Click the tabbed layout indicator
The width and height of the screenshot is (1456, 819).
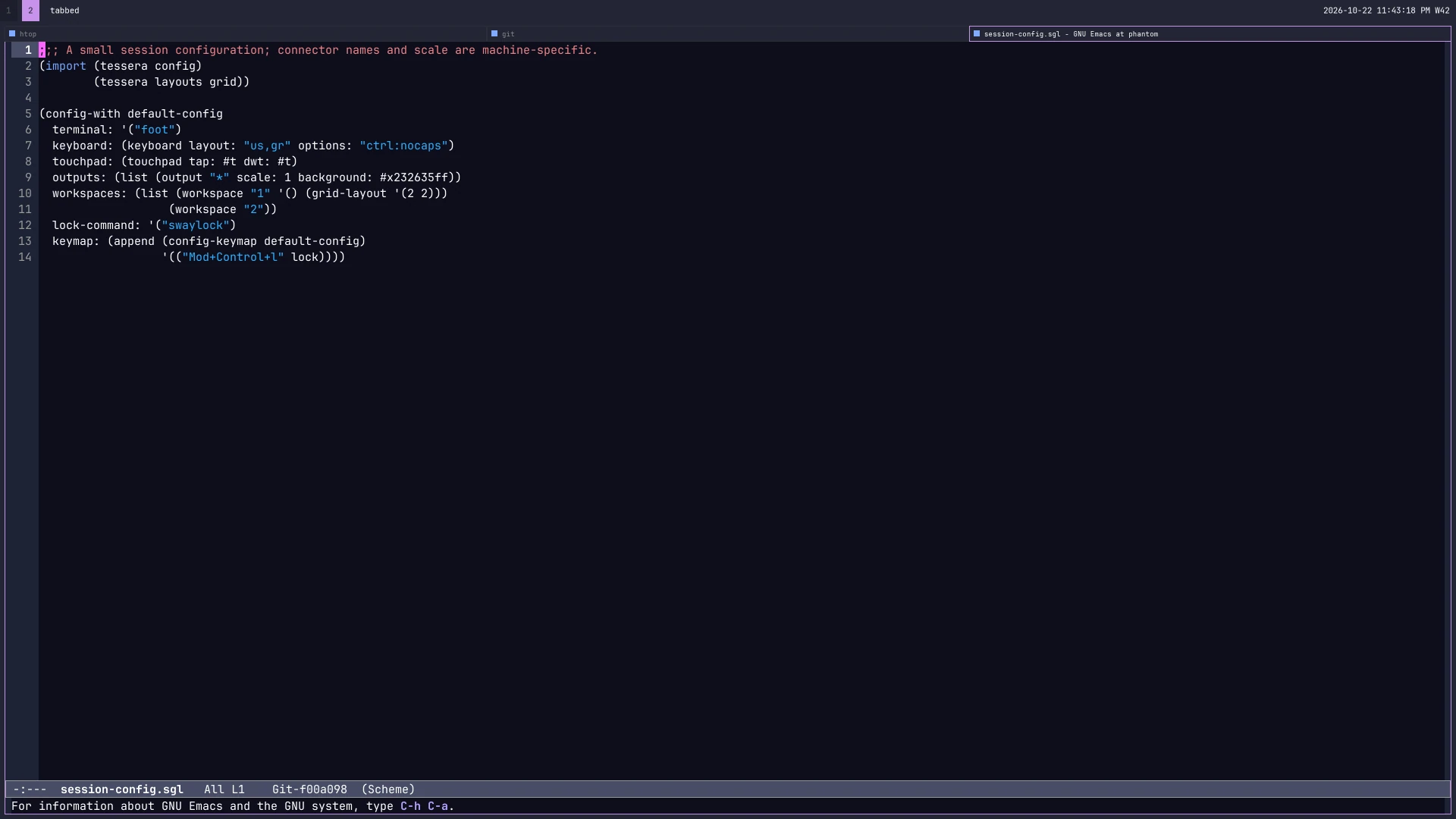coord(64,11)
